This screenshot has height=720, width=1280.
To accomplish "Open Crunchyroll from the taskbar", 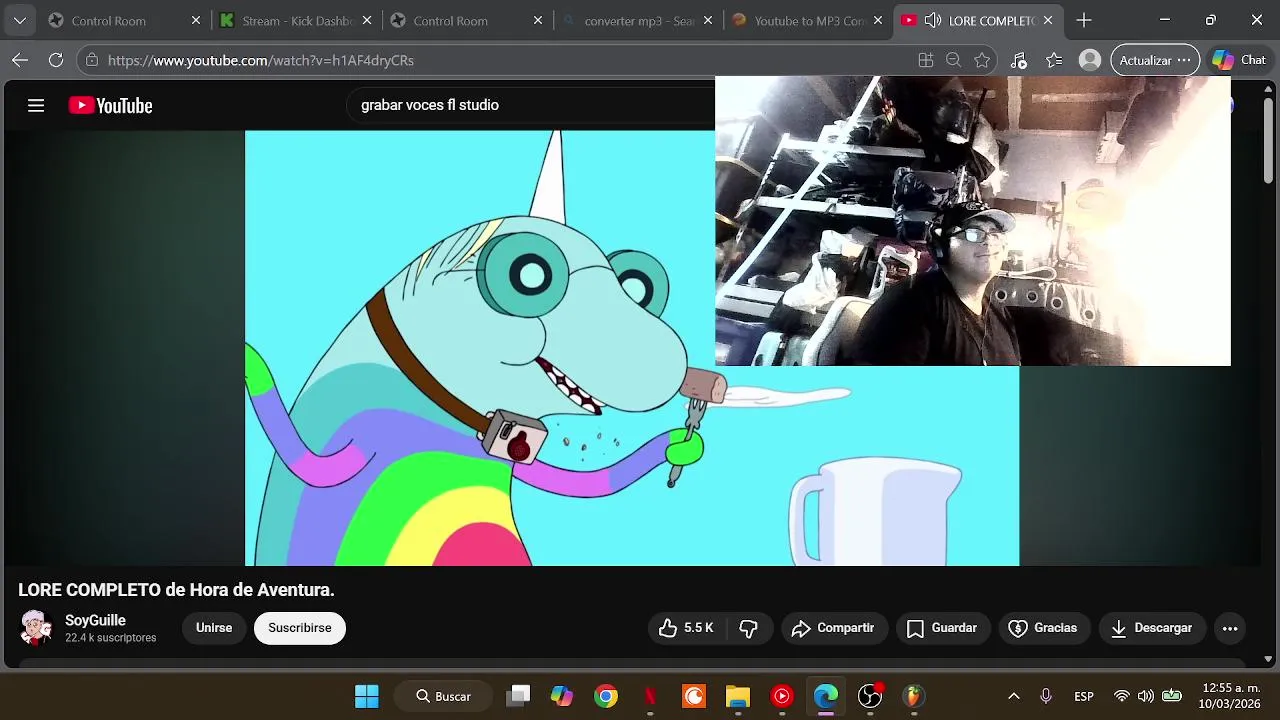I will [694, 696].
